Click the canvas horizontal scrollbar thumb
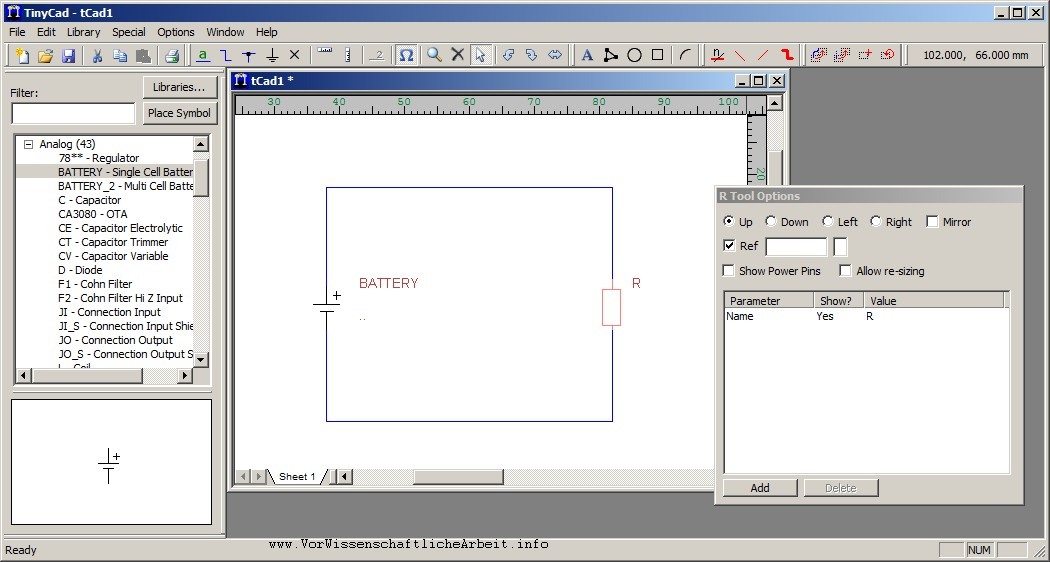This screenshot has height=562, width=1050. [458, 477]
